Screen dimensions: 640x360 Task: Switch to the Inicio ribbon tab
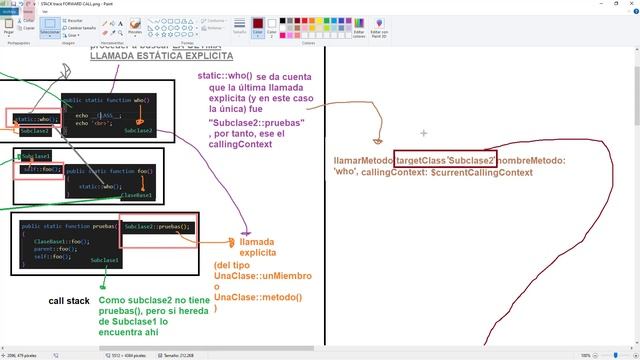(x=28, y=11)
